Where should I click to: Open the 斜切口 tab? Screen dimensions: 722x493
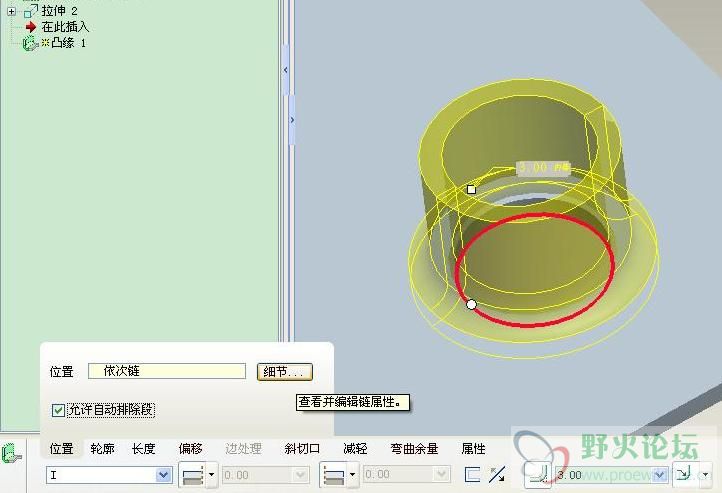click(x=302, y=448)
